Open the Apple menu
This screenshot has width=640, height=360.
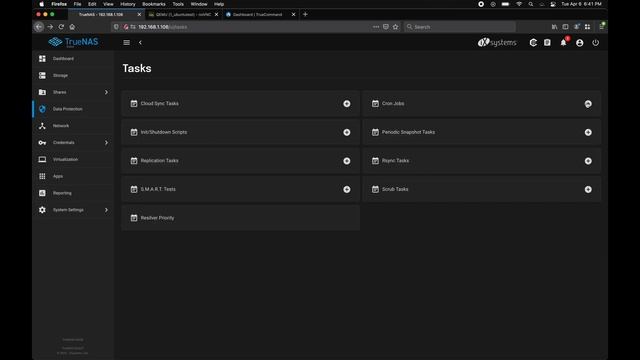point(41,4)
